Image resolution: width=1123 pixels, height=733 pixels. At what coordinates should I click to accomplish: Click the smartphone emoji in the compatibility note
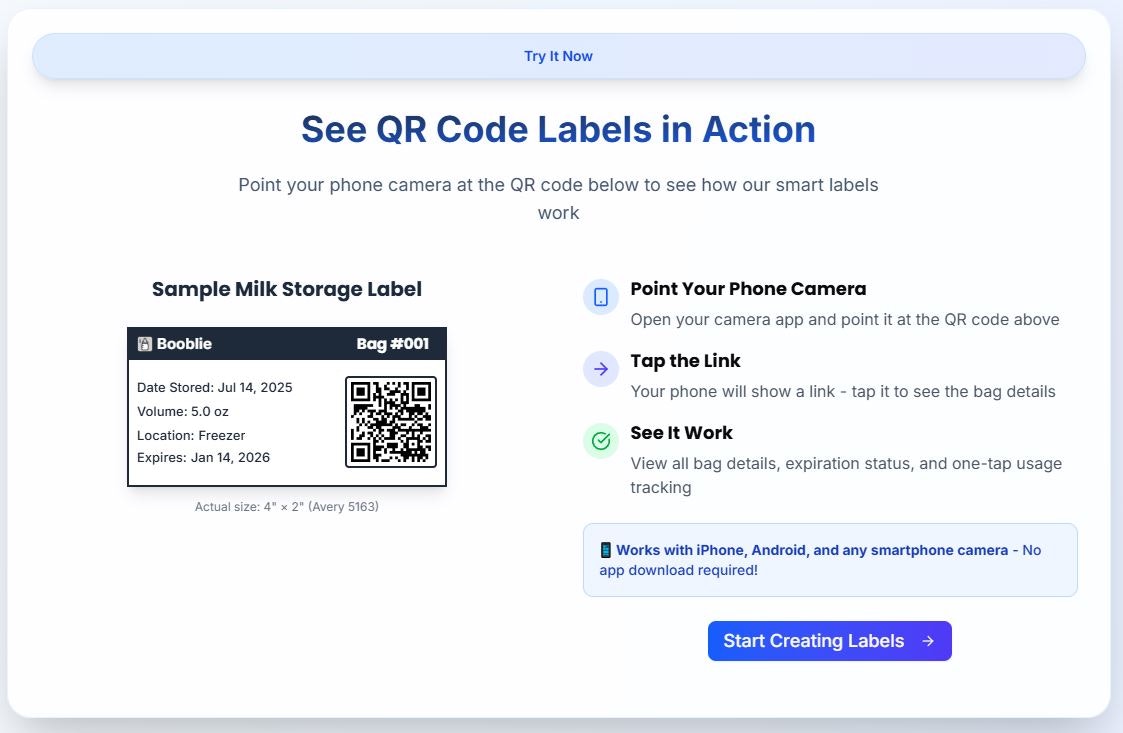(606, 550)
